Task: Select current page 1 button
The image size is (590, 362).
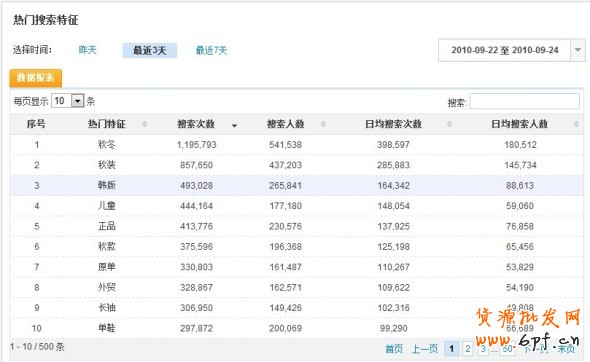Action: [x=452, y=348]
